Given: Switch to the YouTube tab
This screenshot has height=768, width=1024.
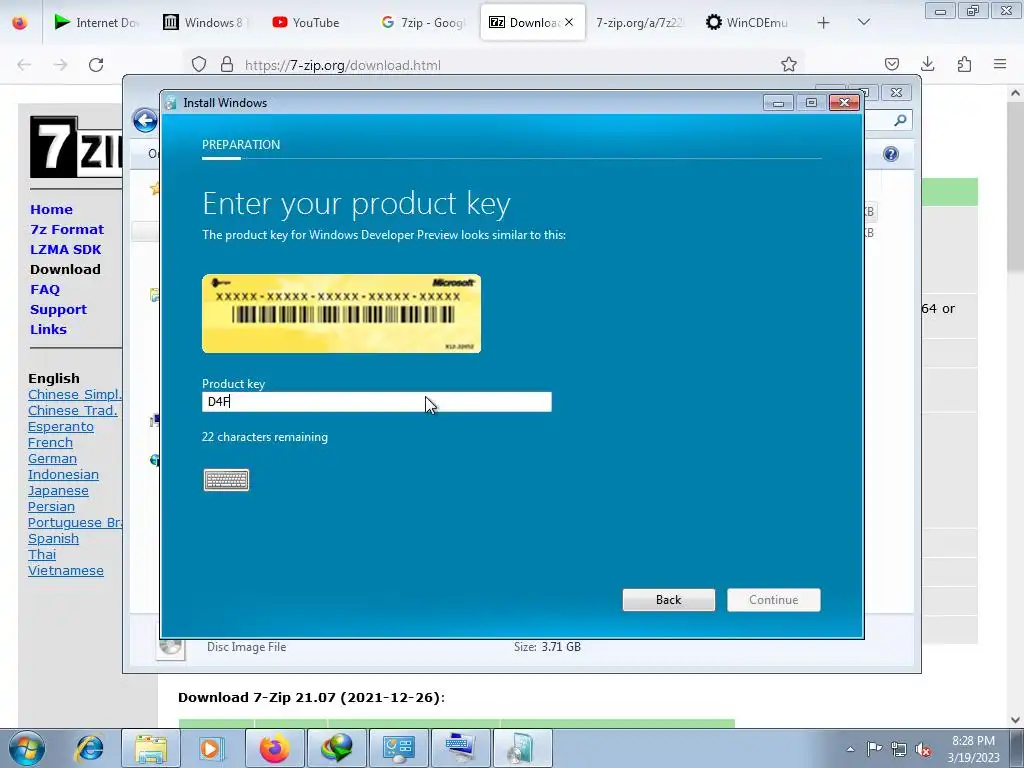Looking at the screenshot, I should 314,22.
